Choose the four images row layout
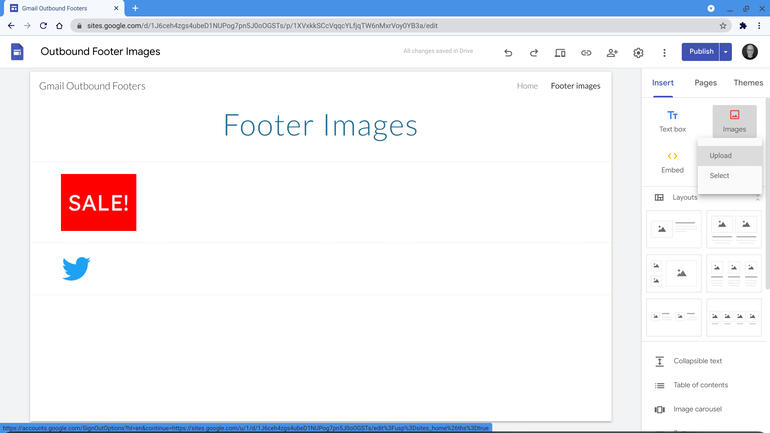The height and width of the screenshot is (433, 770). 734,317
